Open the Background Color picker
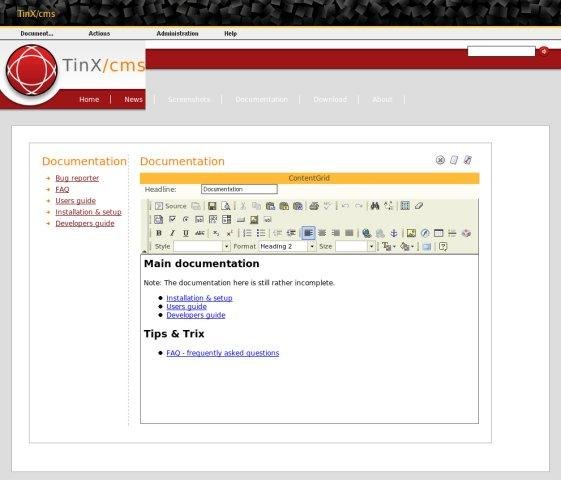 pos(407,246)
